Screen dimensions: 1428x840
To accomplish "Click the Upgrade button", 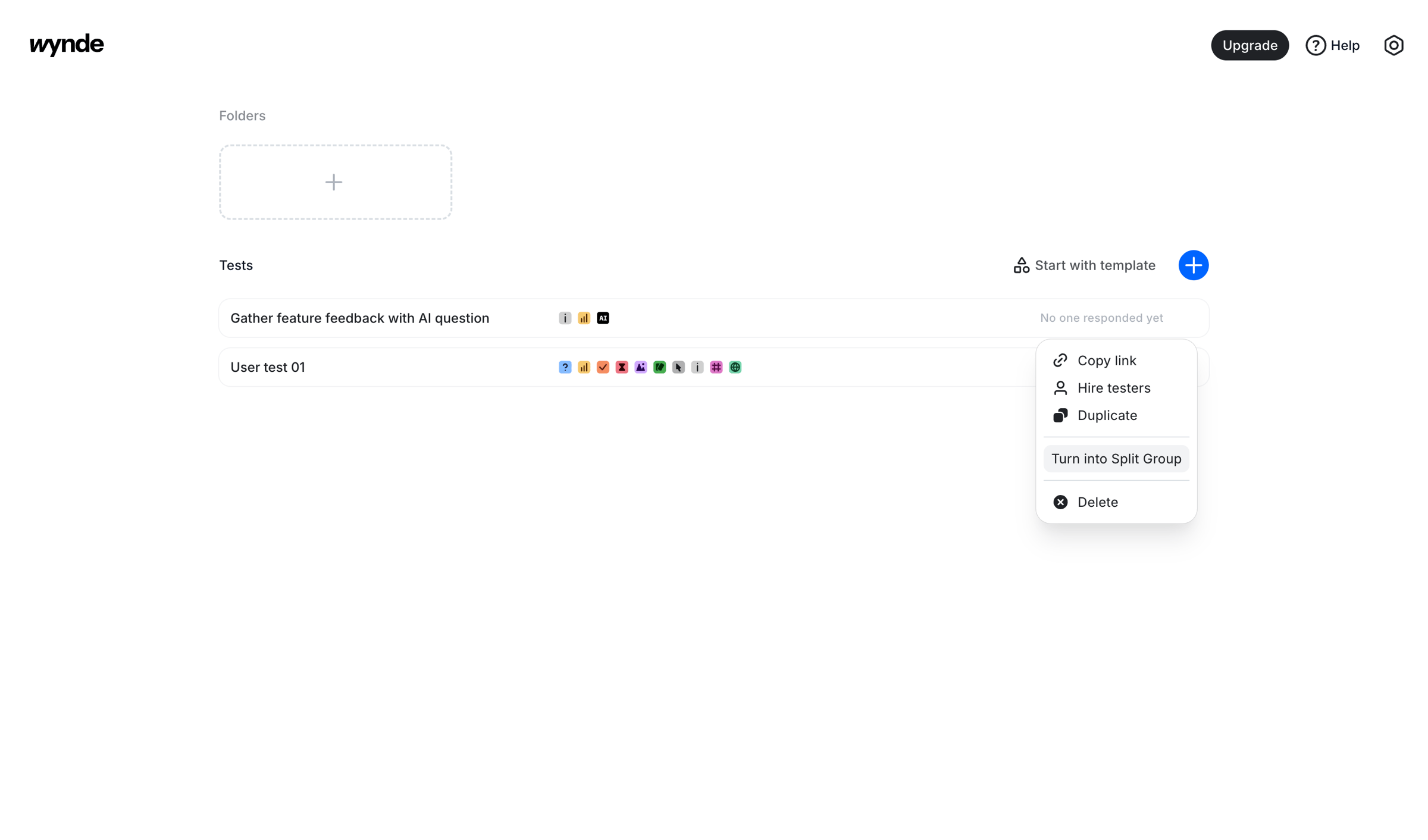I will (1249, 45).
